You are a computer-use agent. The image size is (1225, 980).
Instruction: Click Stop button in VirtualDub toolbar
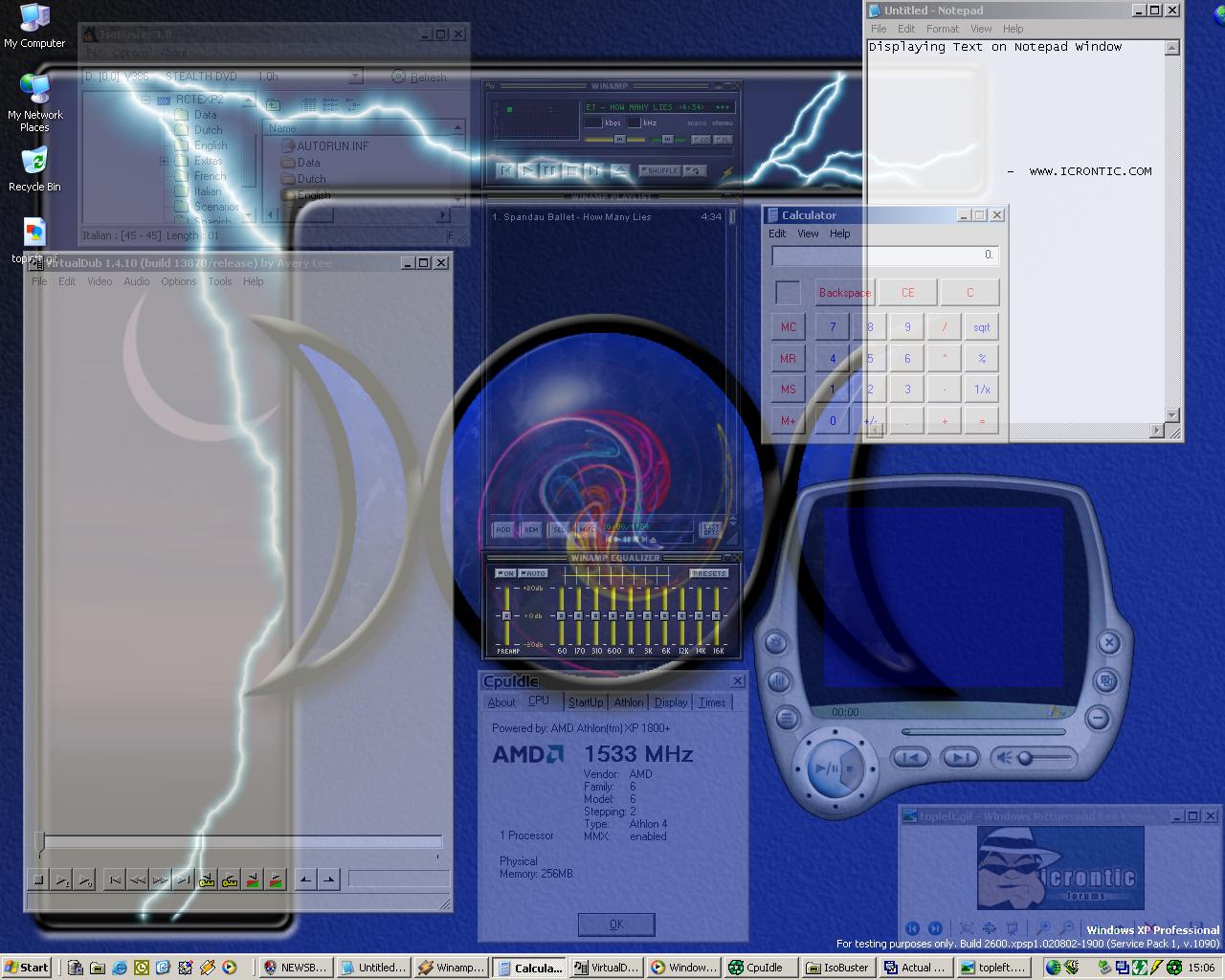click(38, 880)
